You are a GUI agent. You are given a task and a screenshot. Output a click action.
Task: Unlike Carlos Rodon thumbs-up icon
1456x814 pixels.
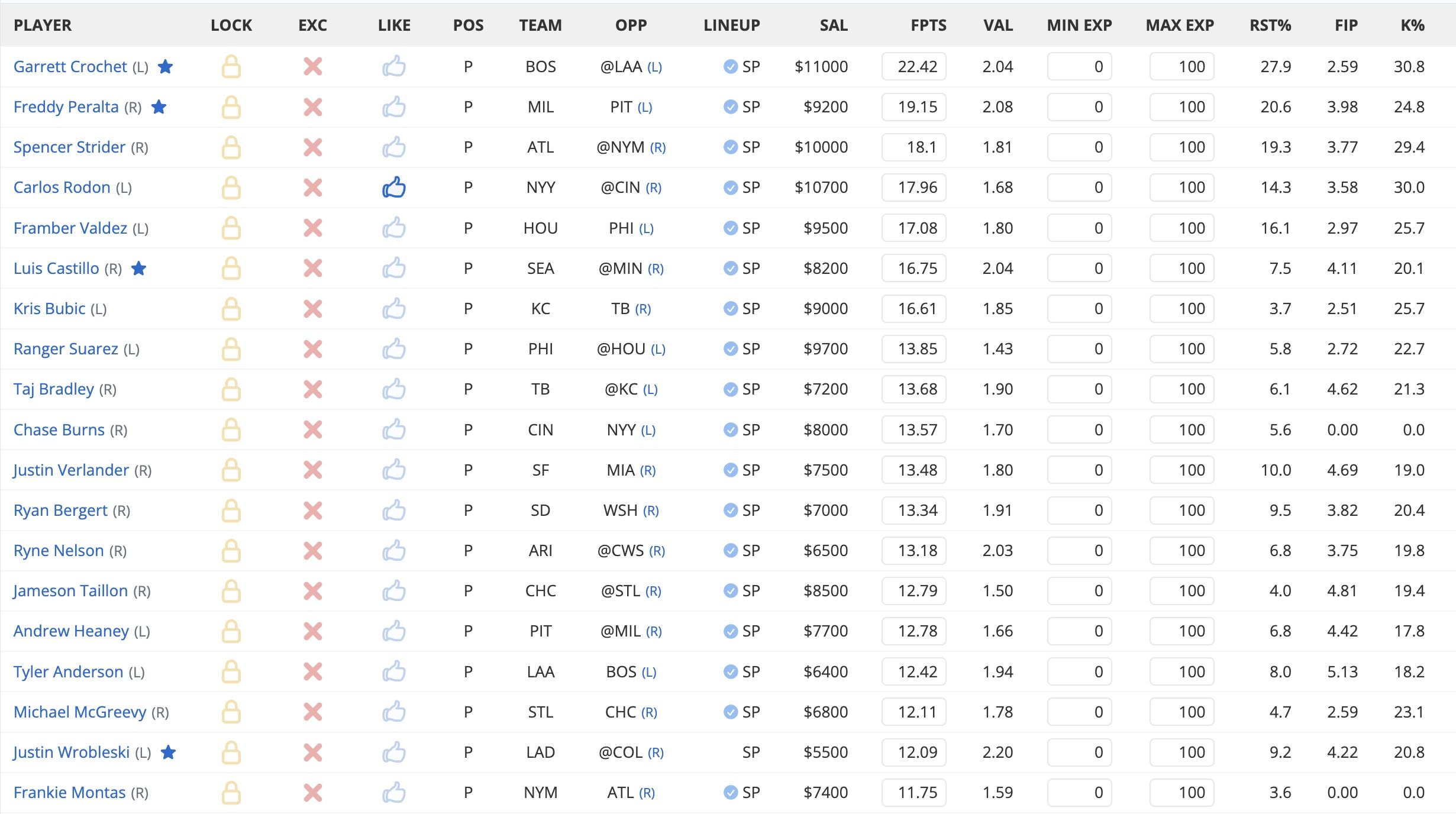(x=394, y=188)
